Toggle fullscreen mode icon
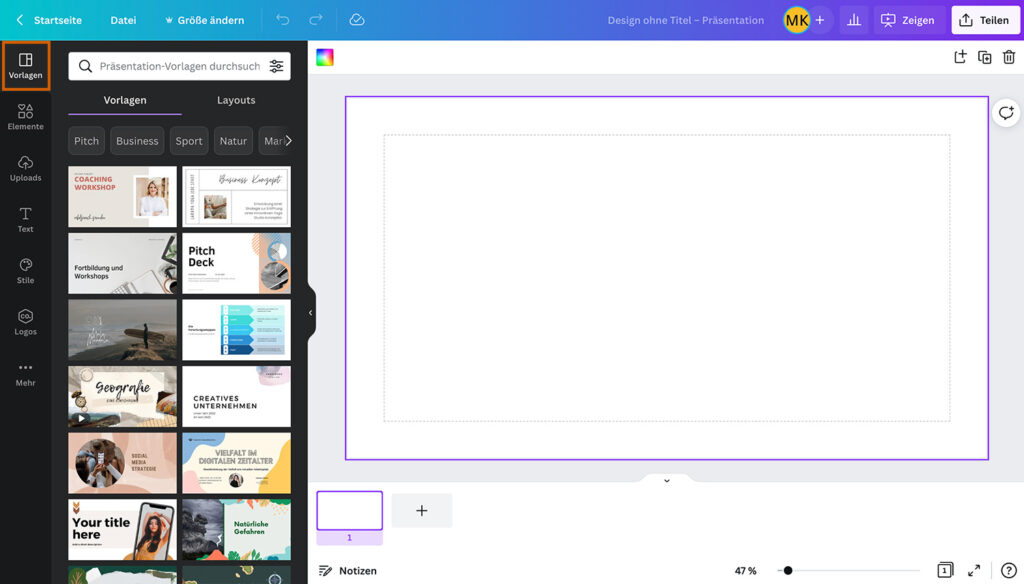 coord(974,570)
